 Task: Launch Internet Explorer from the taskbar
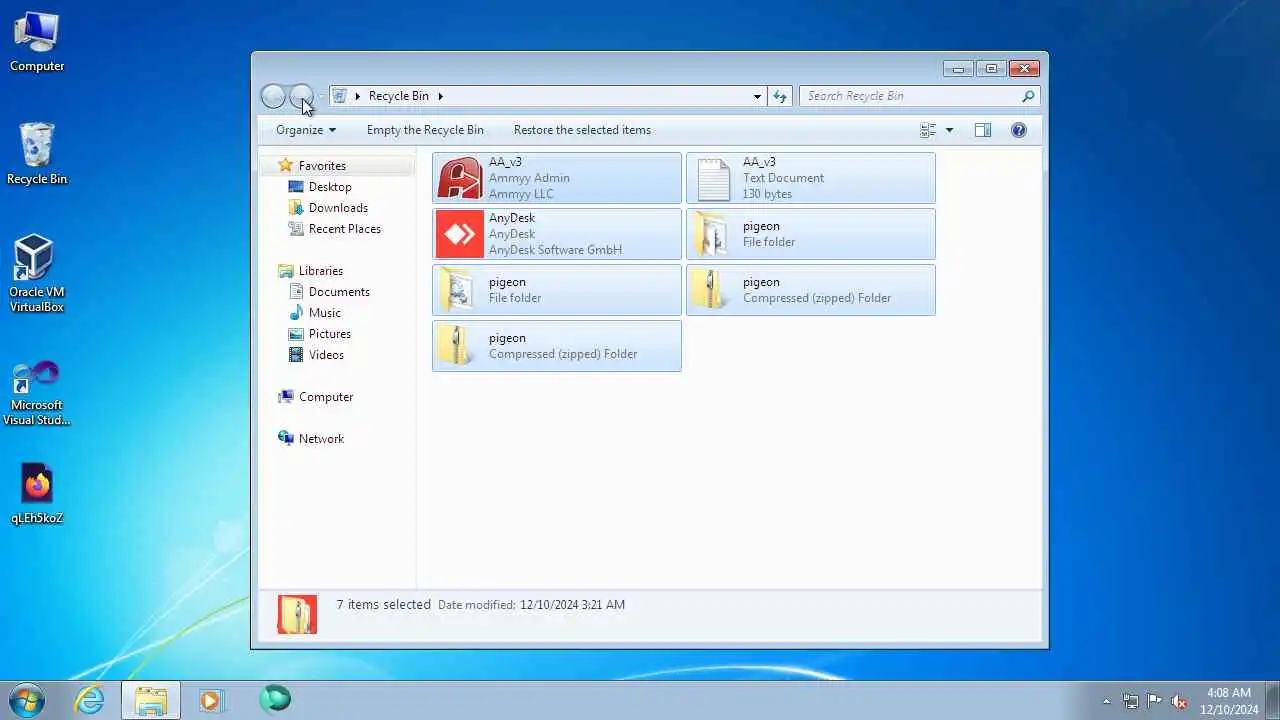point(90,700)
